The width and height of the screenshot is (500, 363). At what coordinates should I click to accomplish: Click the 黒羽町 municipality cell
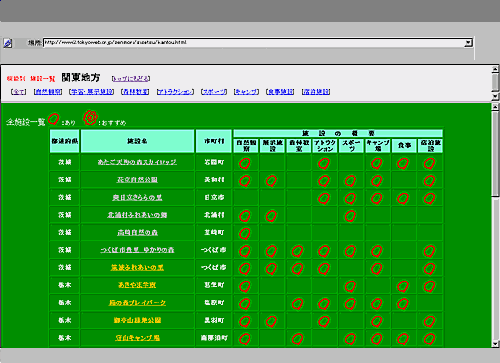(214, 320)
